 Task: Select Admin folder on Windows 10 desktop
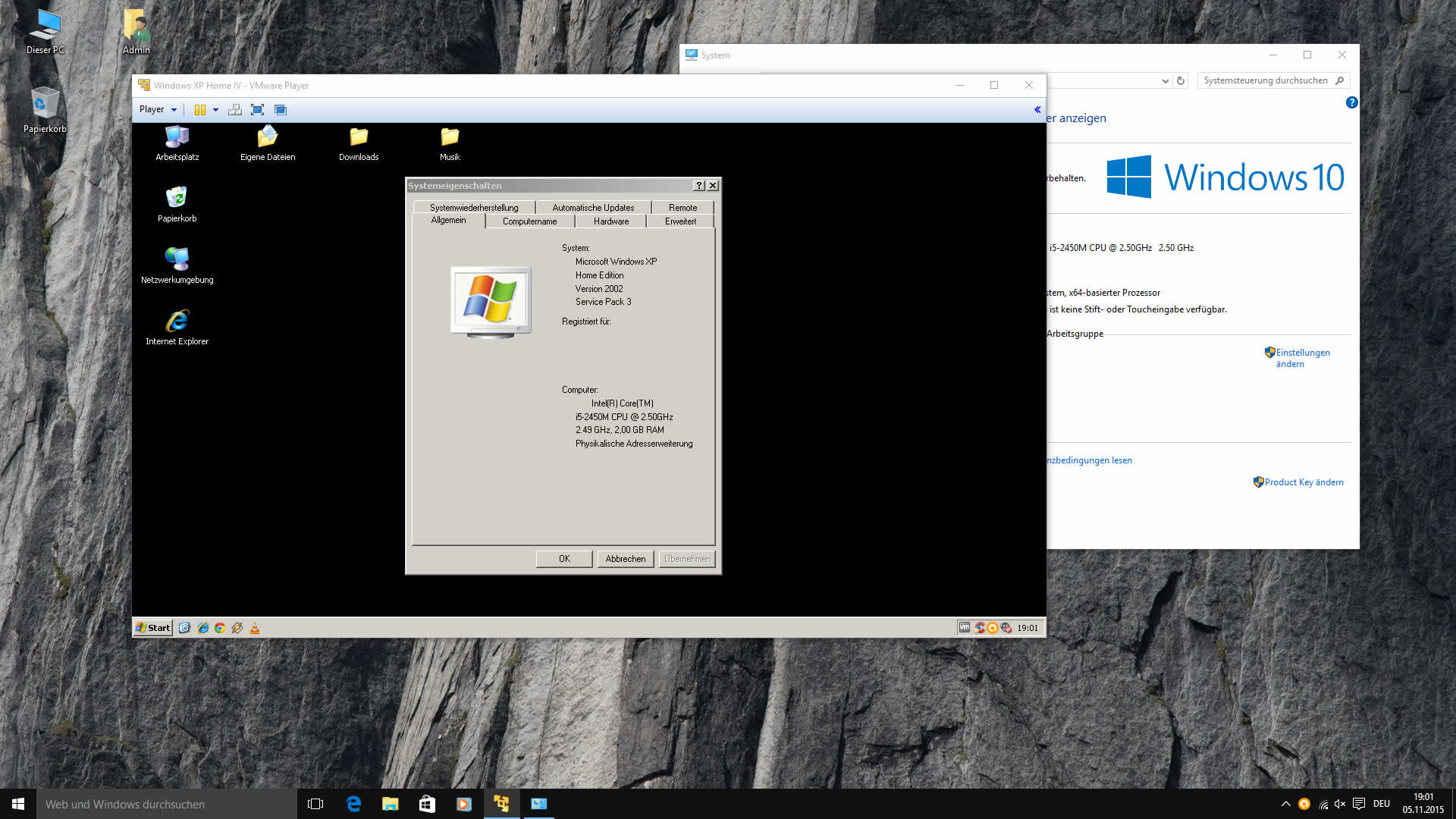[136, 33]
